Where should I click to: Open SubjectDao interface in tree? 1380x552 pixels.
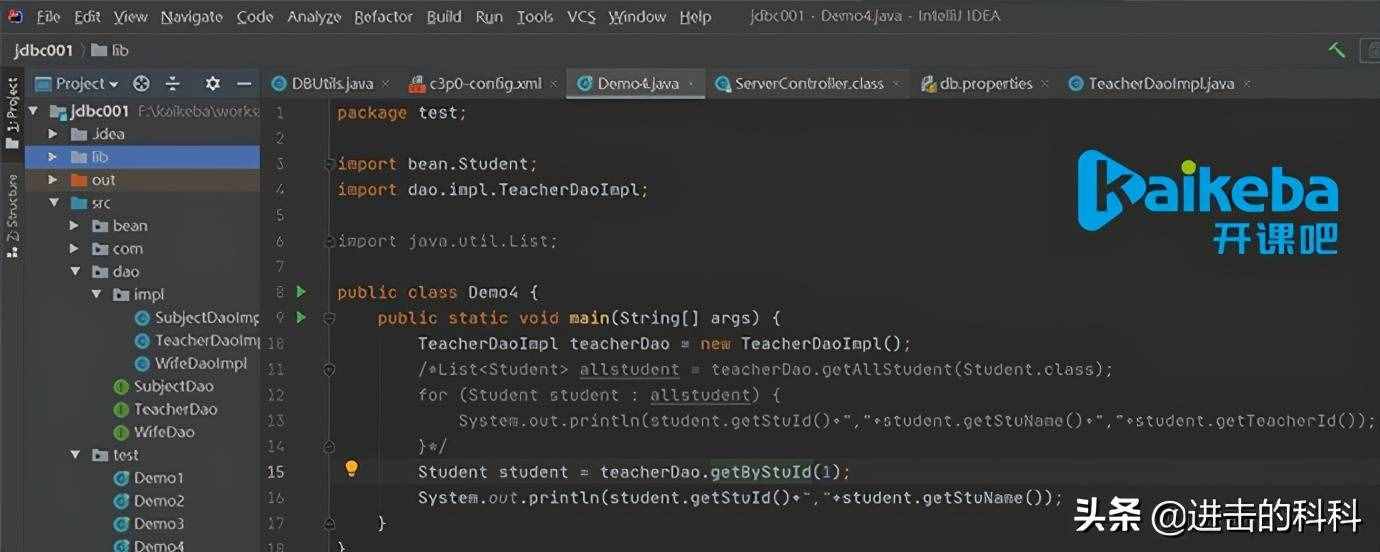click(163, 386)
